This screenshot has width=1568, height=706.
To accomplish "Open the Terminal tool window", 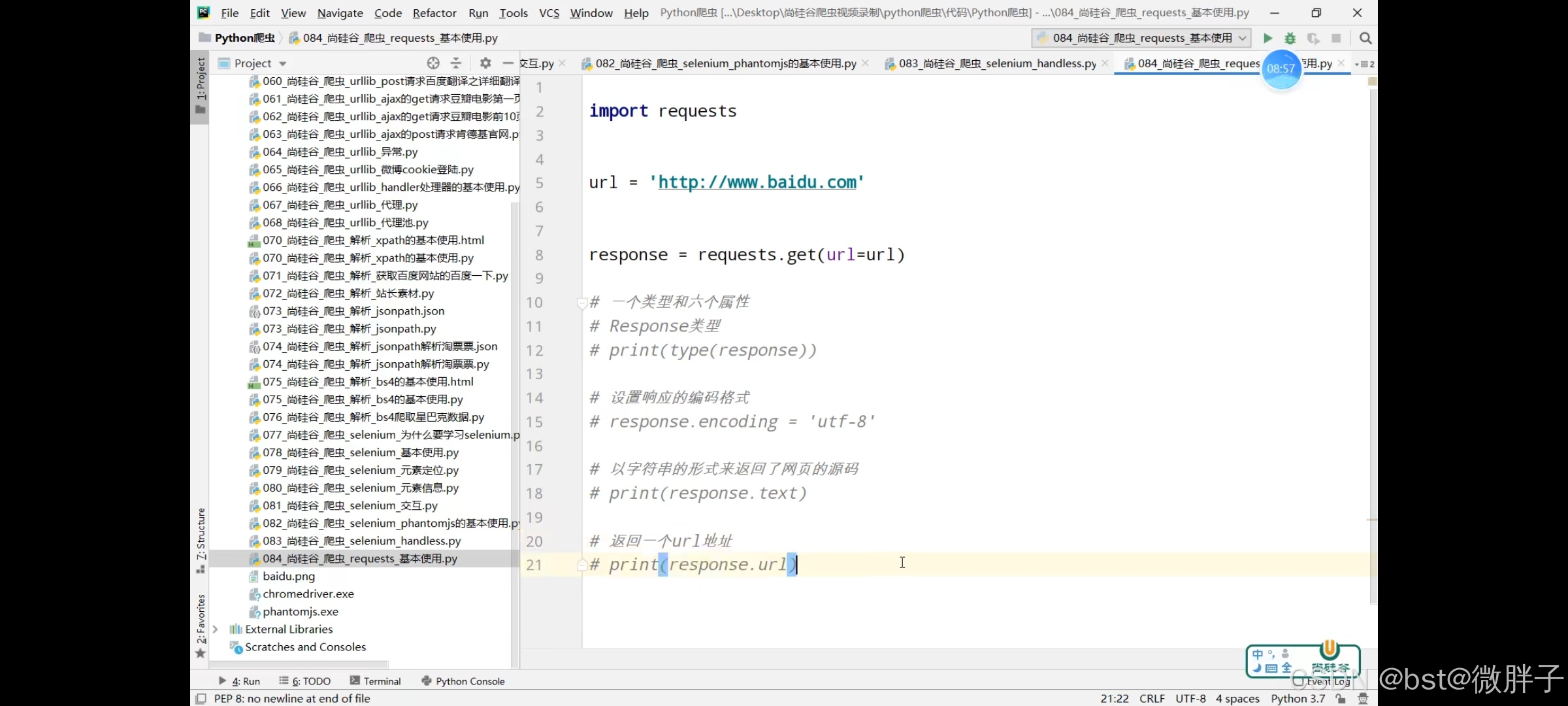I will pos(375,681).
